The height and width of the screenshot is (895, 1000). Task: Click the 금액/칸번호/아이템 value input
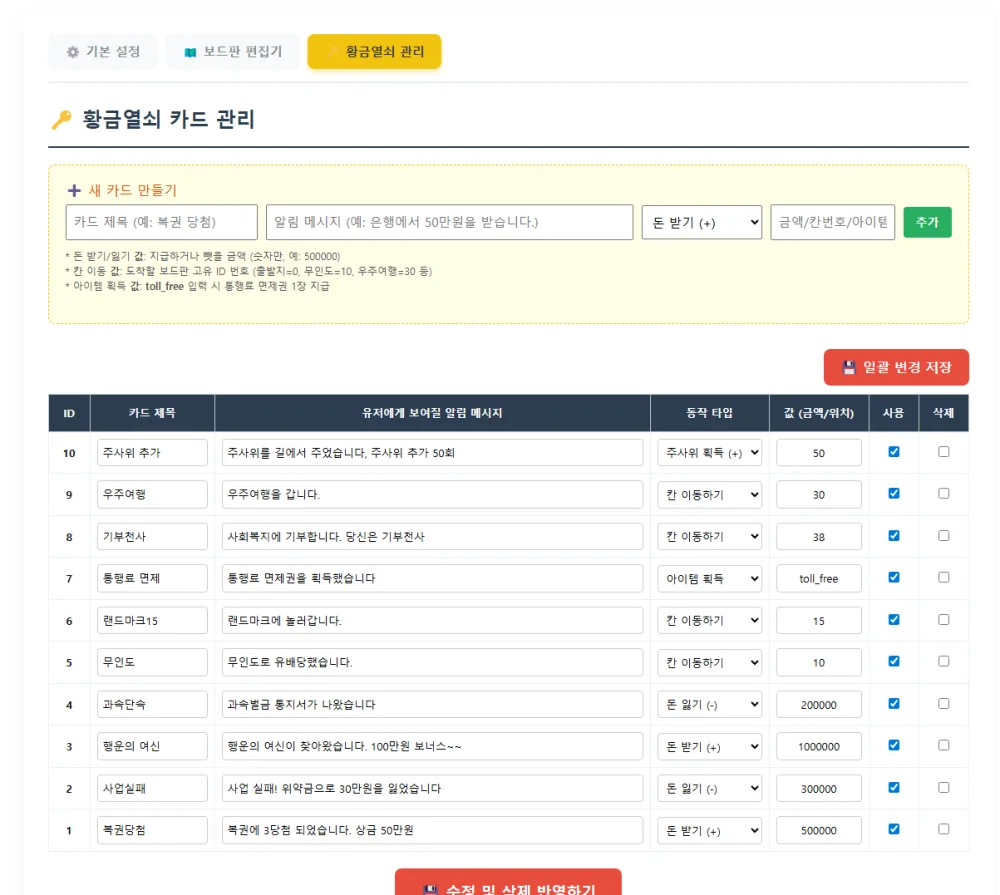tap(833, 222)
